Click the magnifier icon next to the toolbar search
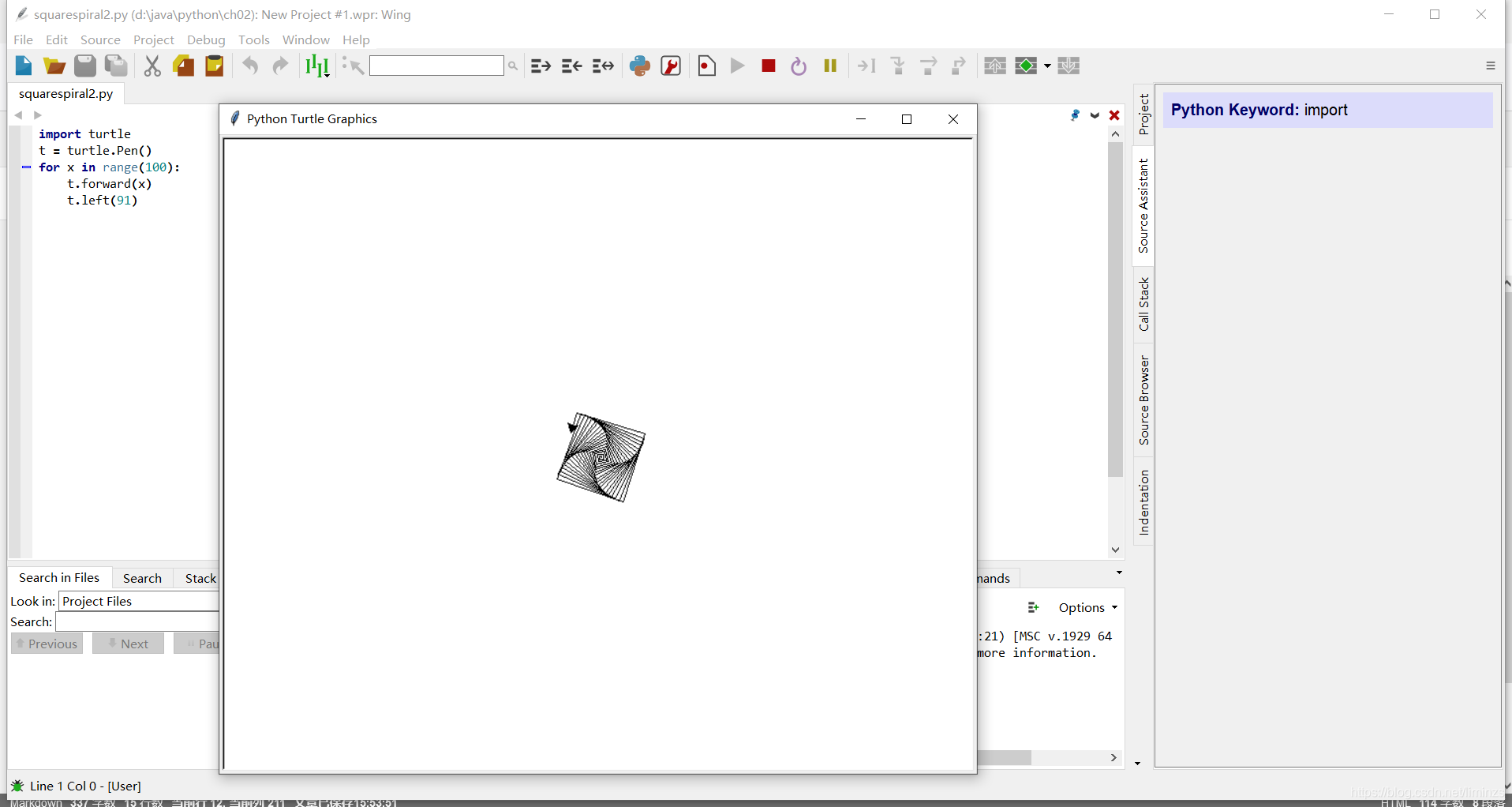Image resolution: width=1512 pixels, height=807 pixels. coord(513,66)
